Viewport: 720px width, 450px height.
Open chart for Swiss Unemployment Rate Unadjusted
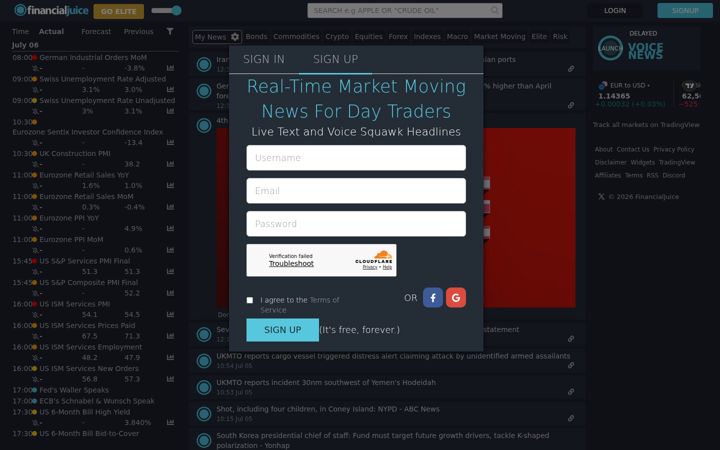[x=170, y=111]
